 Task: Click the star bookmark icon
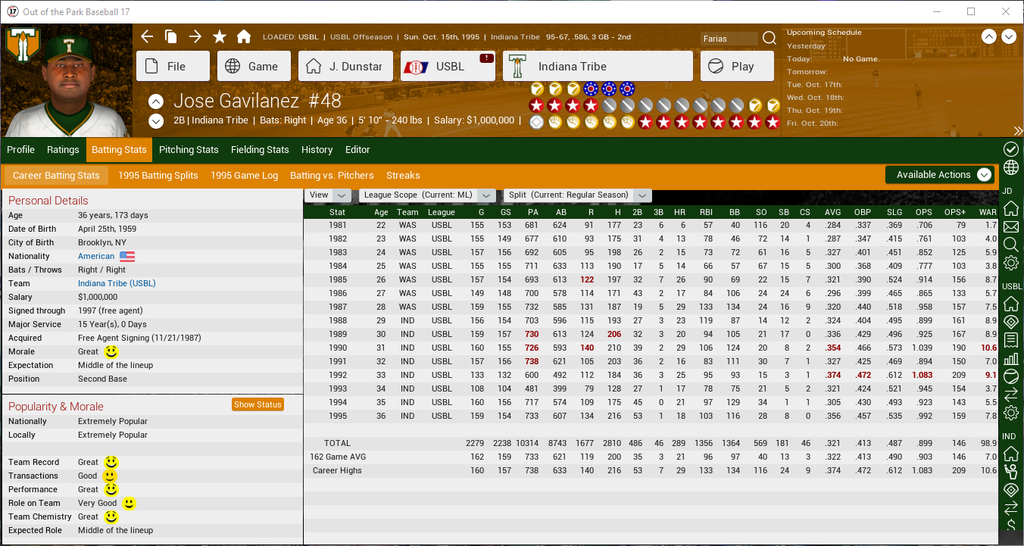[219, 37]
